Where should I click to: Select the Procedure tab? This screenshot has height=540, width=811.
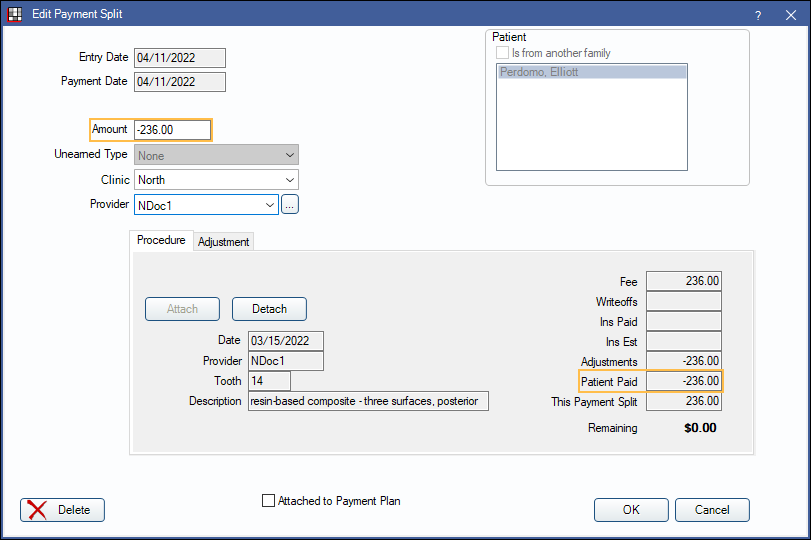point(161,241)
